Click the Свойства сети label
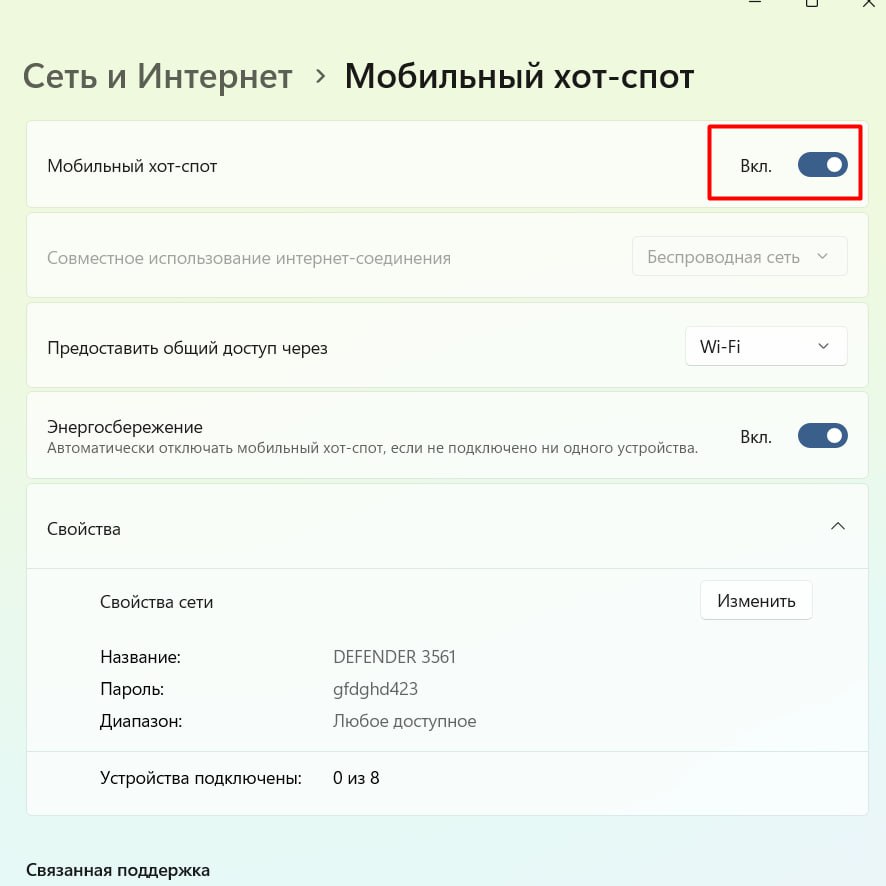 [156, 602]
